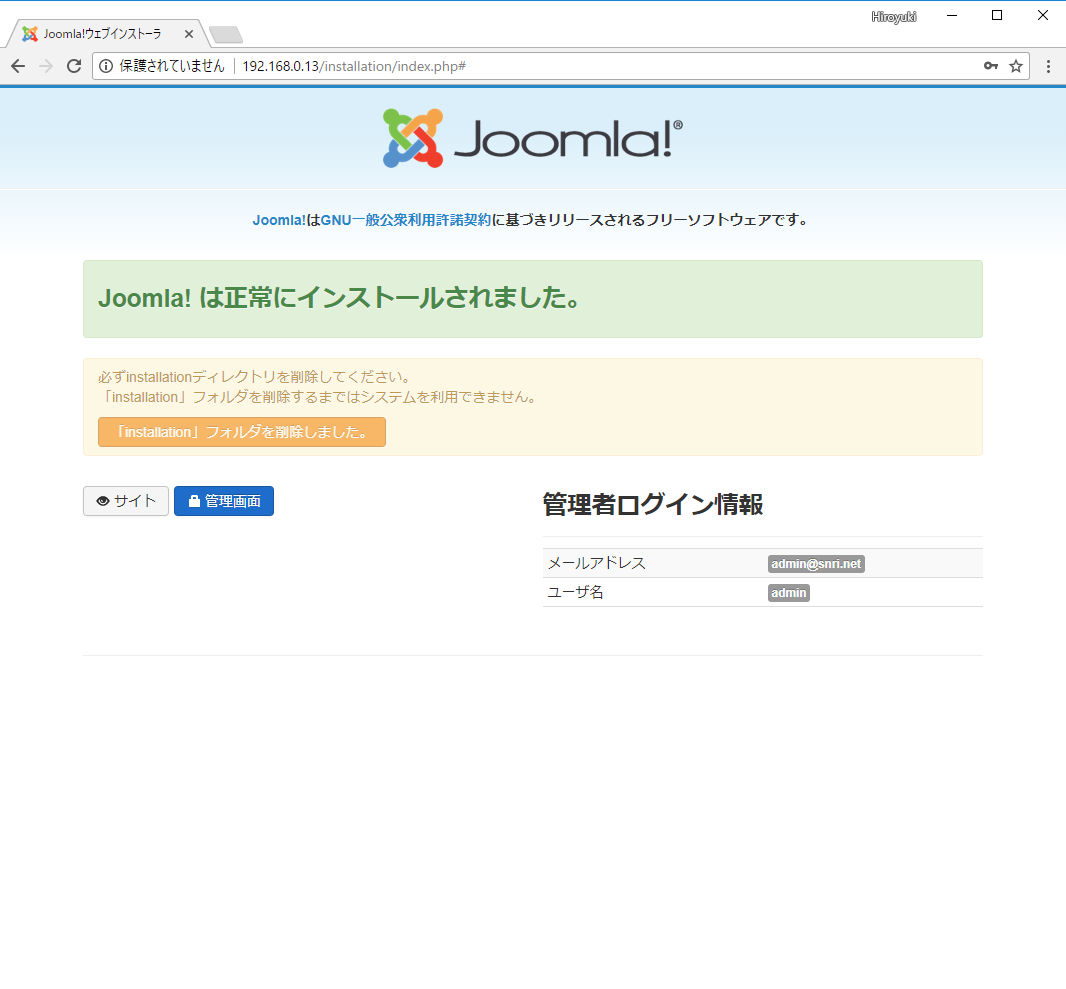Open the 管理画面 admin button
Viewport: 1066px width, 989px height.
[x=224, y=501]
